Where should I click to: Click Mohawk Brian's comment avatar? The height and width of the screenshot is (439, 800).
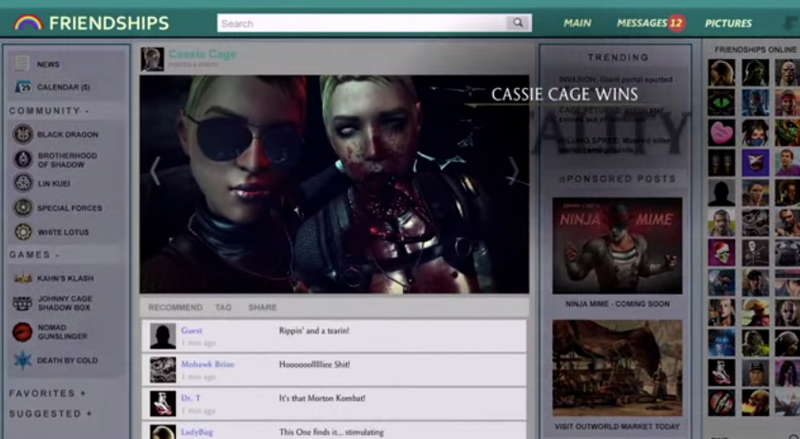(x=163, y=370)
